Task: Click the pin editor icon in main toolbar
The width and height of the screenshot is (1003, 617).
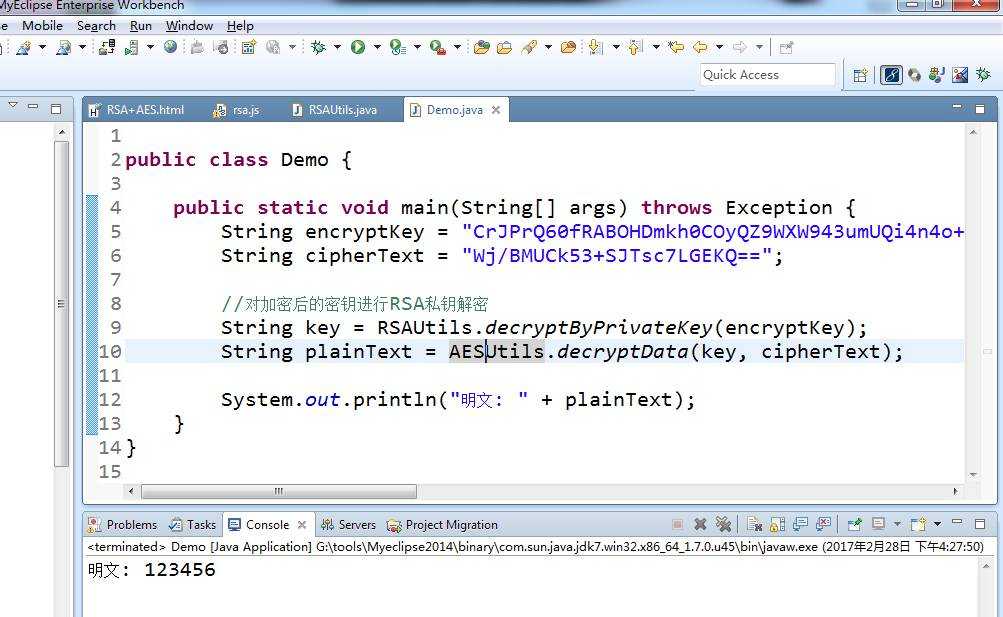Action: click(786, 47)
